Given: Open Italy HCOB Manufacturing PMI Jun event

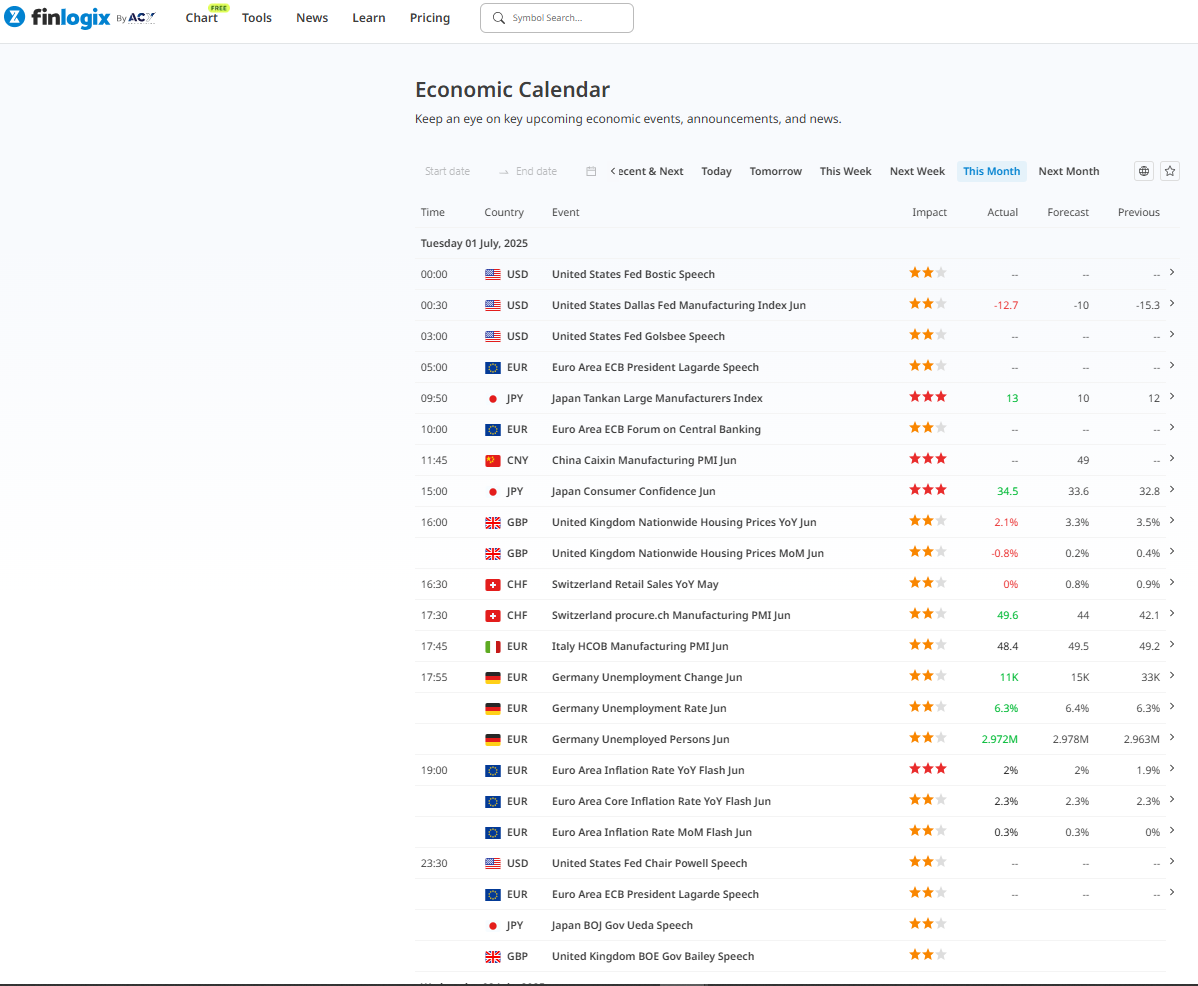Looking at the screenshot, I should [639, 646].
